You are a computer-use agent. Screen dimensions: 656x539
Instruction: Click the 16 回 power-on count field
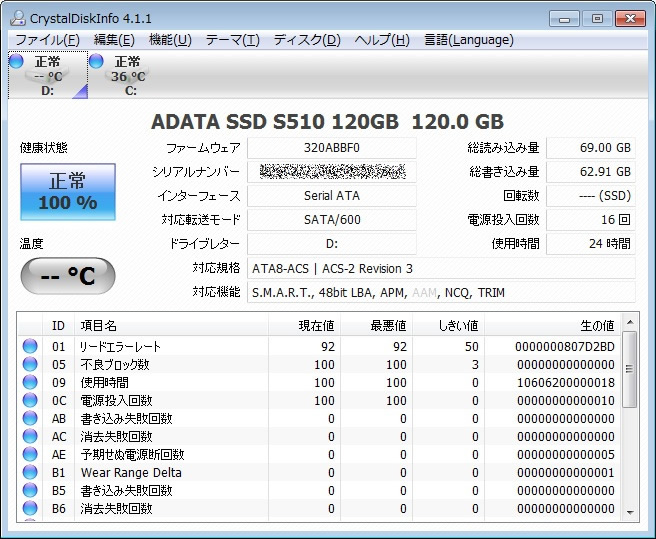591,219
